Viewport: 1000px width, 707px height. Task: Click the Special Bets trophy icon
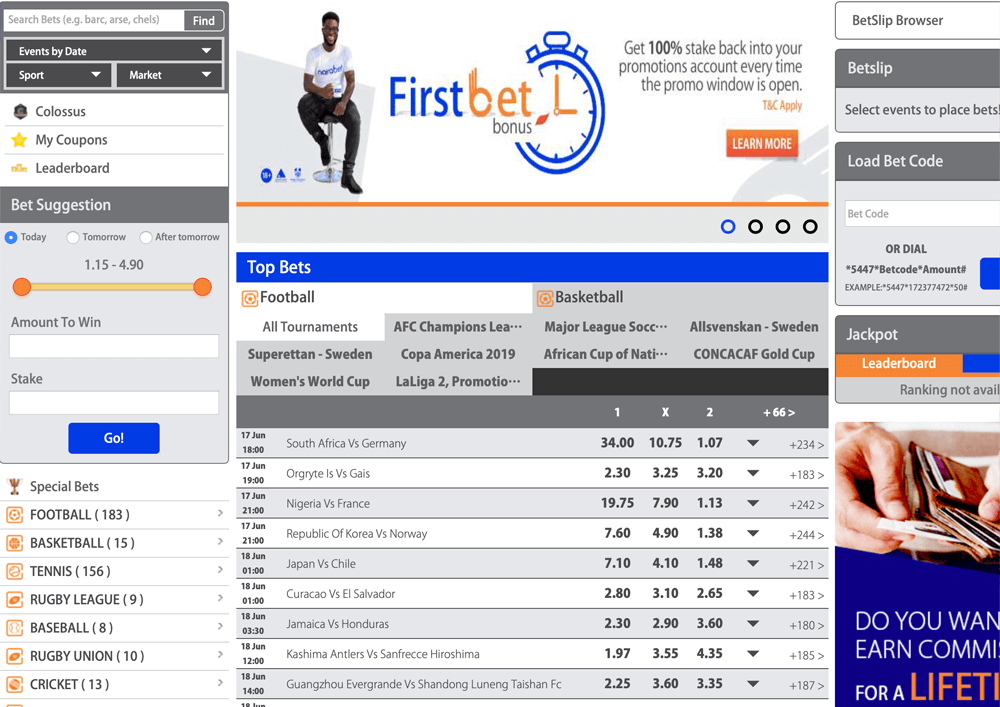15,486
